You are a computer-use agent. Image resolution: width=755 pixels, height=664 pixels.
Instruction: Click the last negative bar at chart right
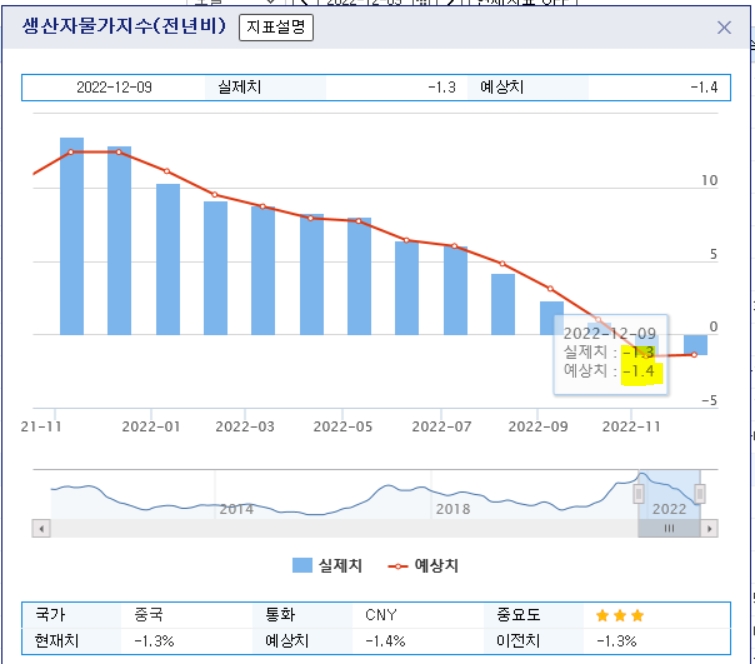tap(695, 345)
